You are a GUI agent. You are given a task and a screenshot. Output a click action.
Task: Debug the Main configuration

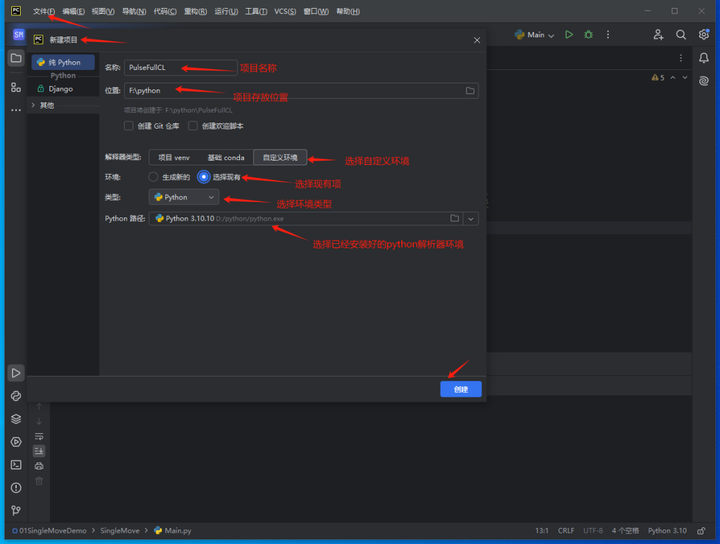(588, 34)
